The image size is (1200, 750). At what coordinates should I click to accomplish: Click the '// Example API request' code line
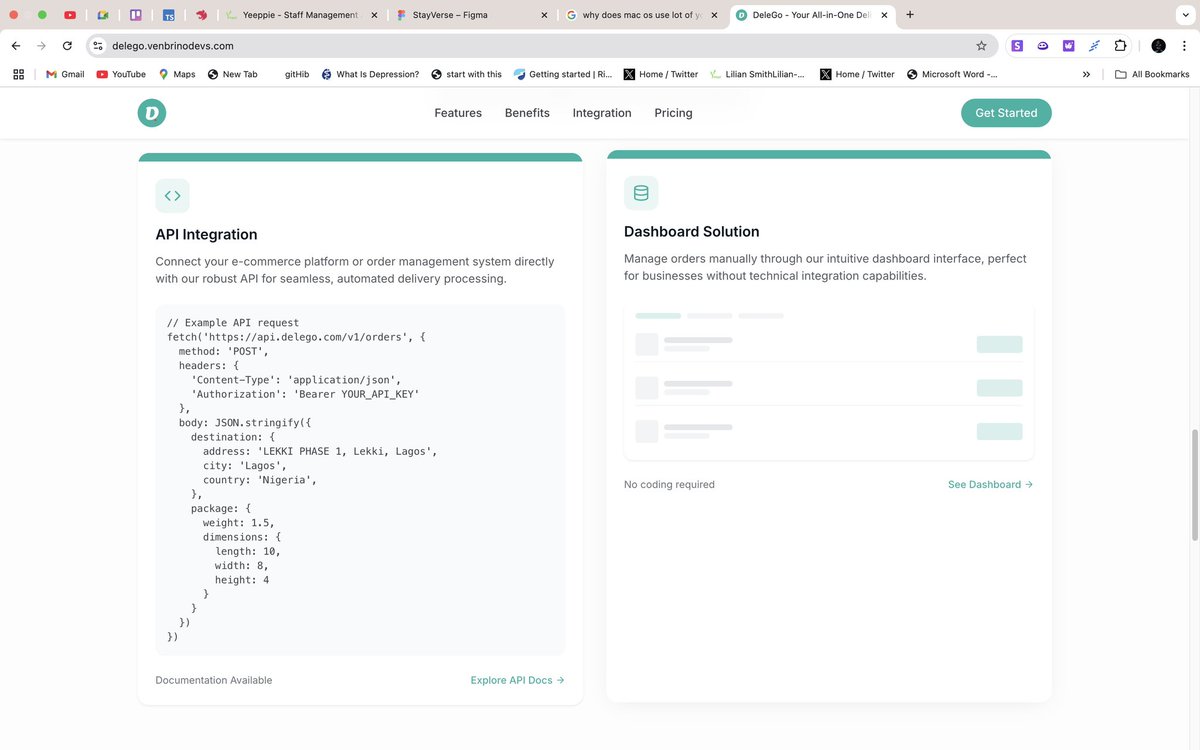click(233, 323)
